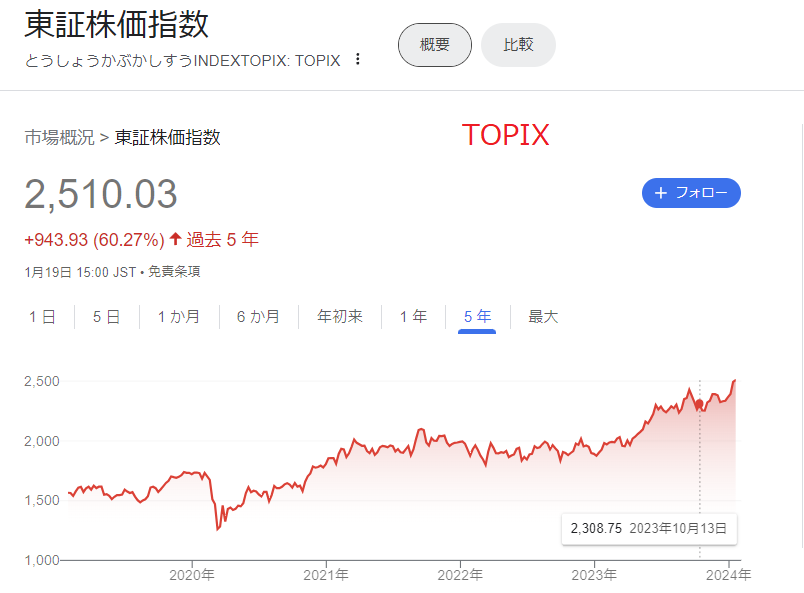The height and width of the screenshot is (593, 804).
Task: Open the three-dot more options menu
Action: pos(358,60)
